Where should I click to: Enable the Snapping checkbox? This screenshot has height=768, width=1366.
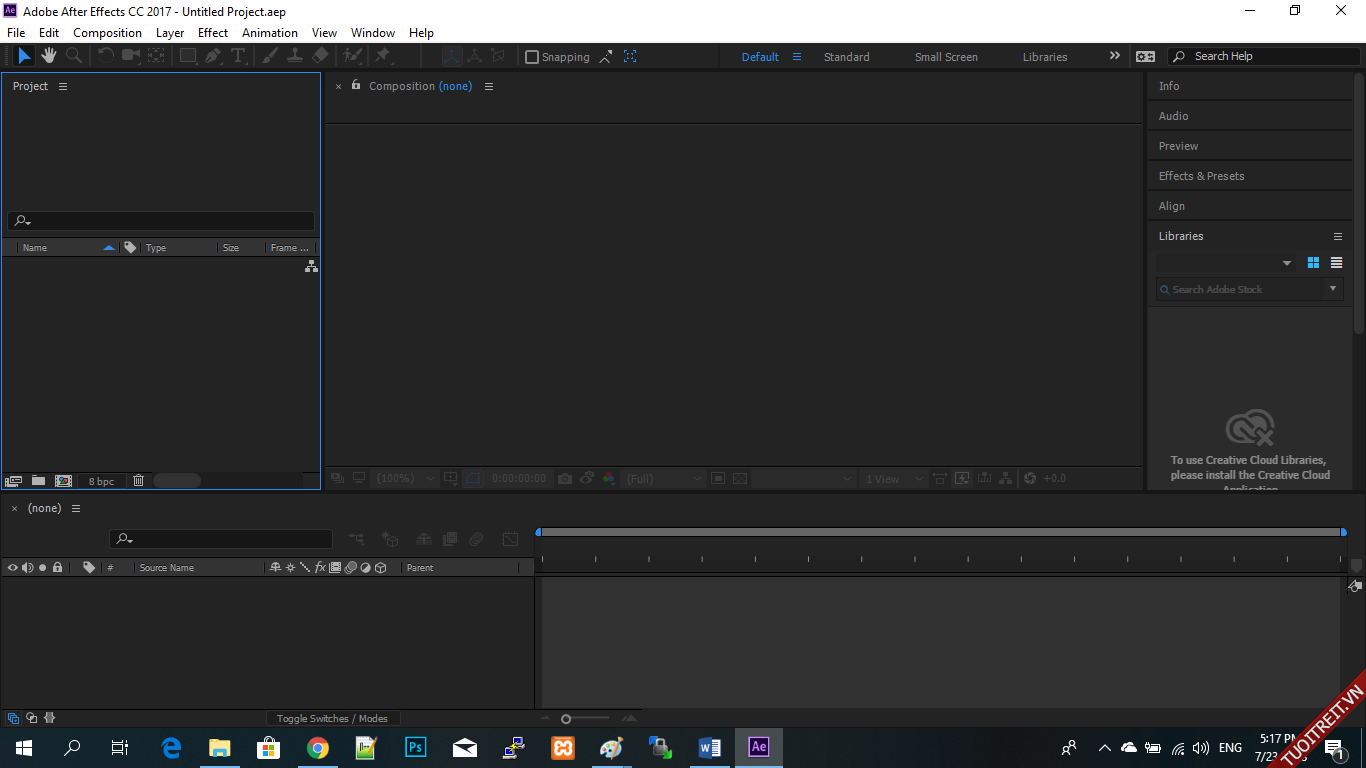coord(532,57)
